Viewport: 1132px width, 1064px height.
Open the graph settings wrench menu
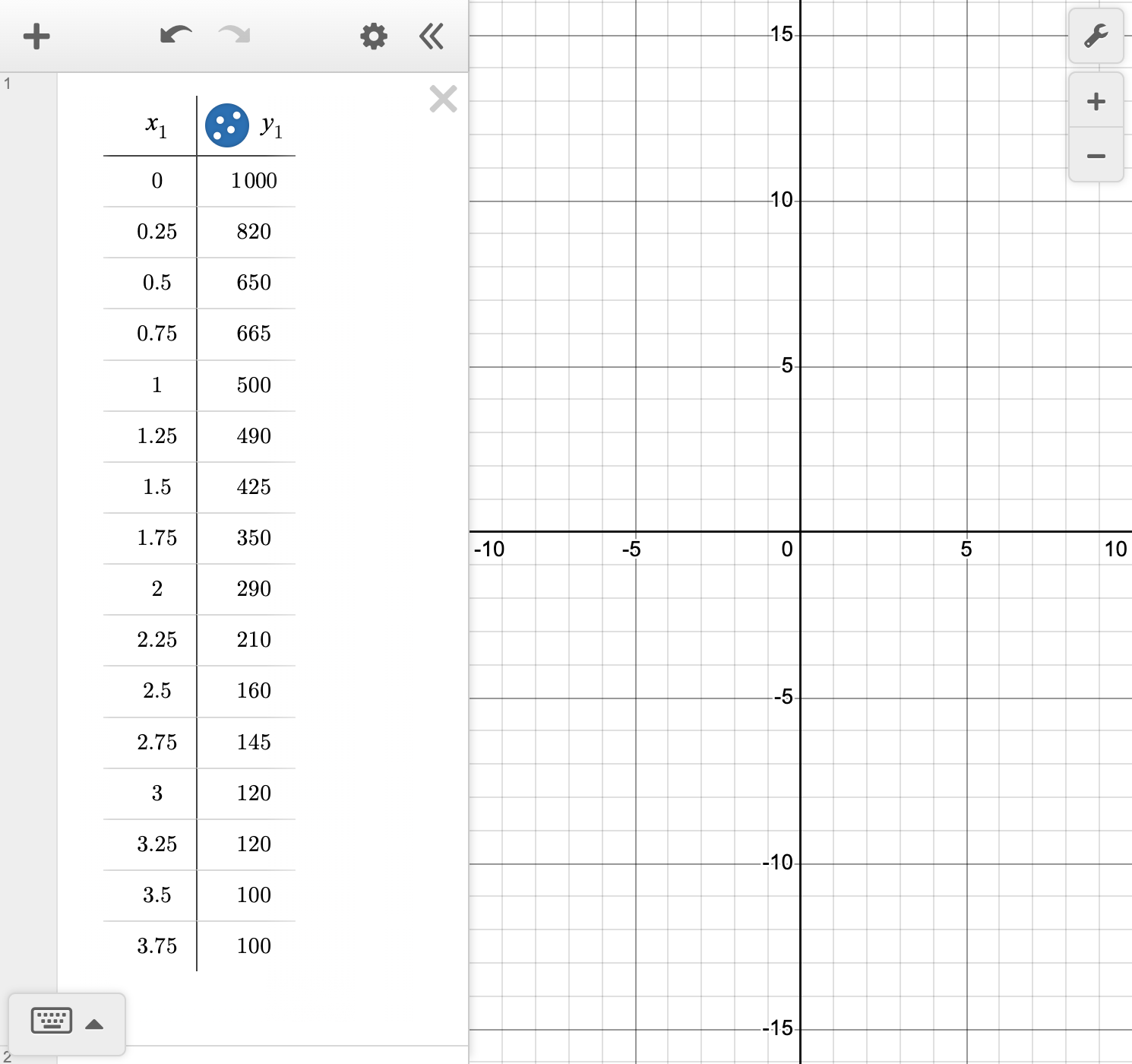(x=1096, y=36)
